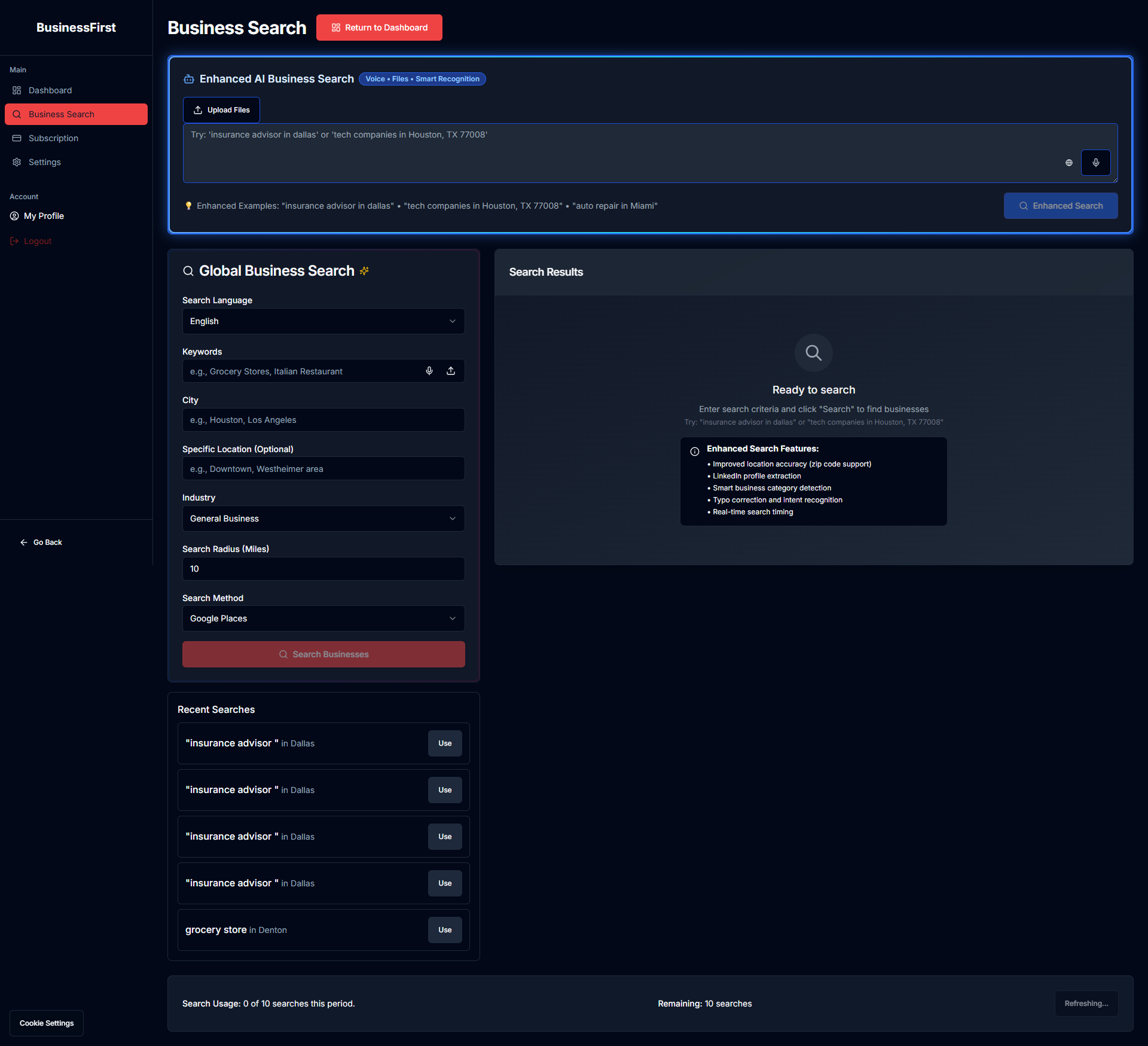This screenshot has width=1148, height=1046.
Task: Click the BusinessFirst logo text
Action: pos(76,28)
